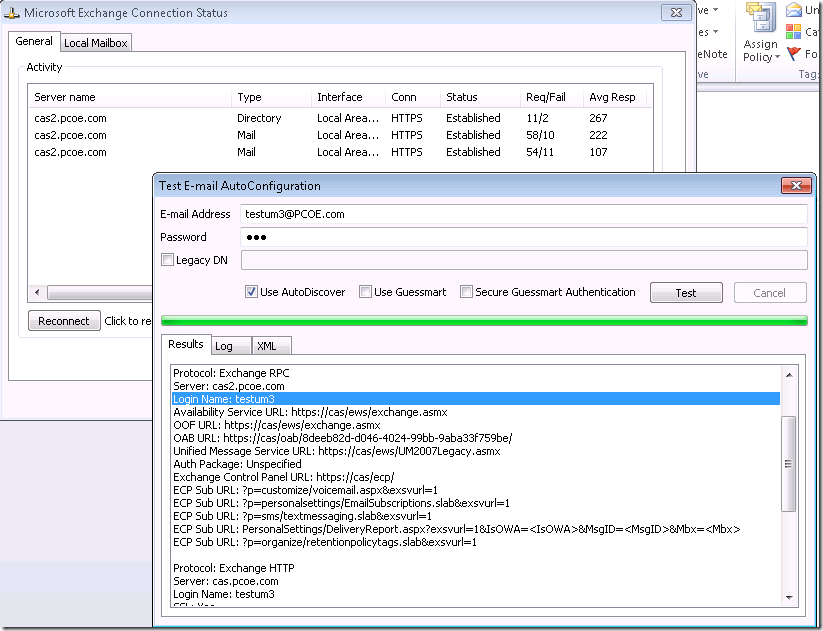Switch to the General tab

34,41
